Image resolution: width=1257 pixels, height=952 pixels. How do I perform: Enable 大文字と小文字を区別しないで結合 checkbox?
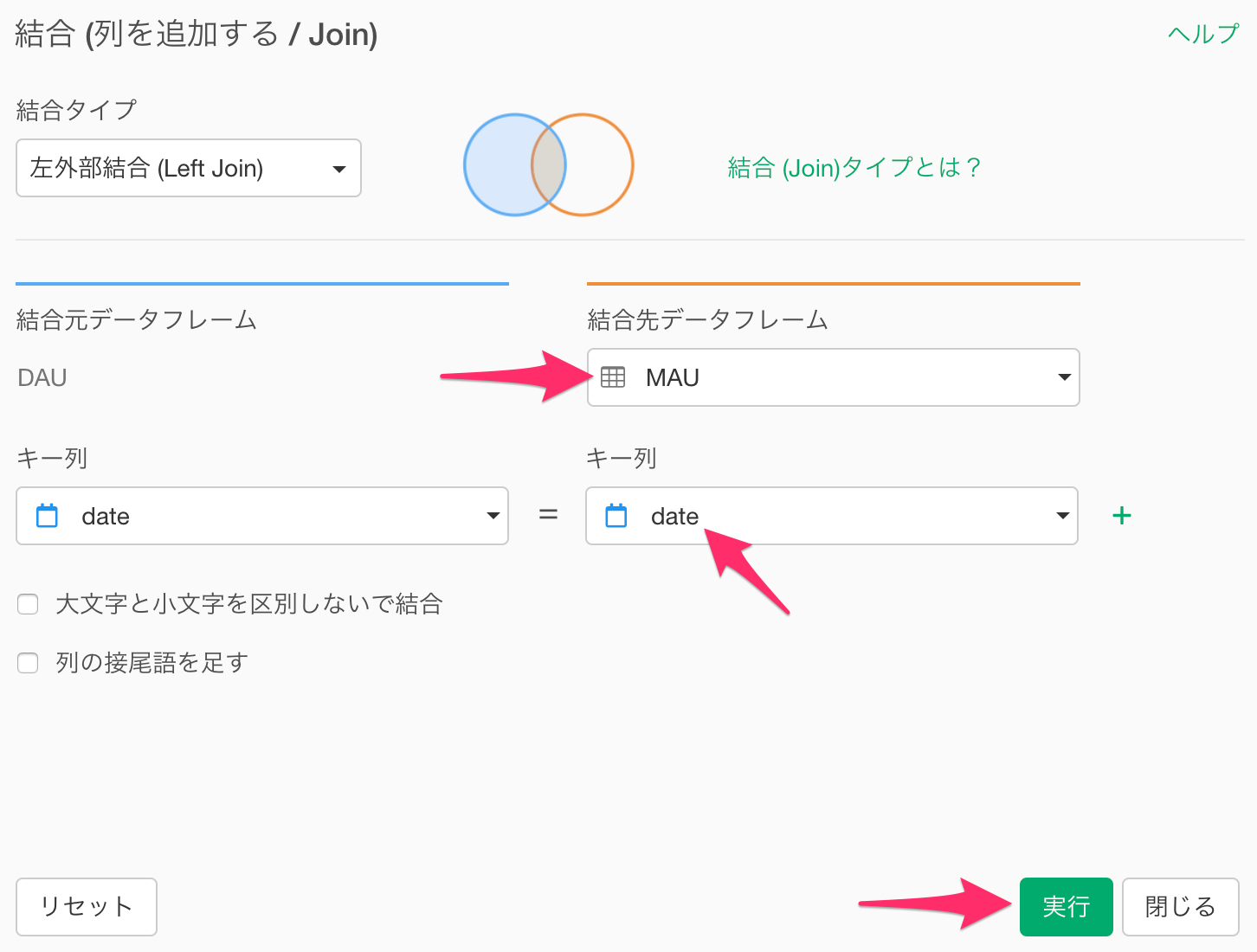pyautogui.click(x=28, y=604)
